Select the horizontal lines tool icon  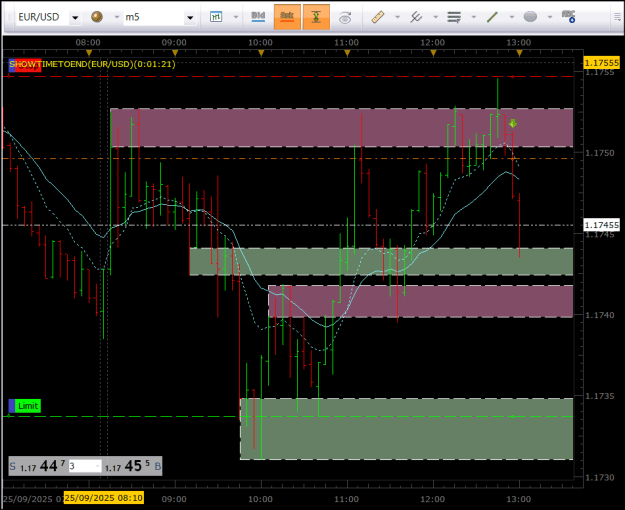tap(454, 17)
